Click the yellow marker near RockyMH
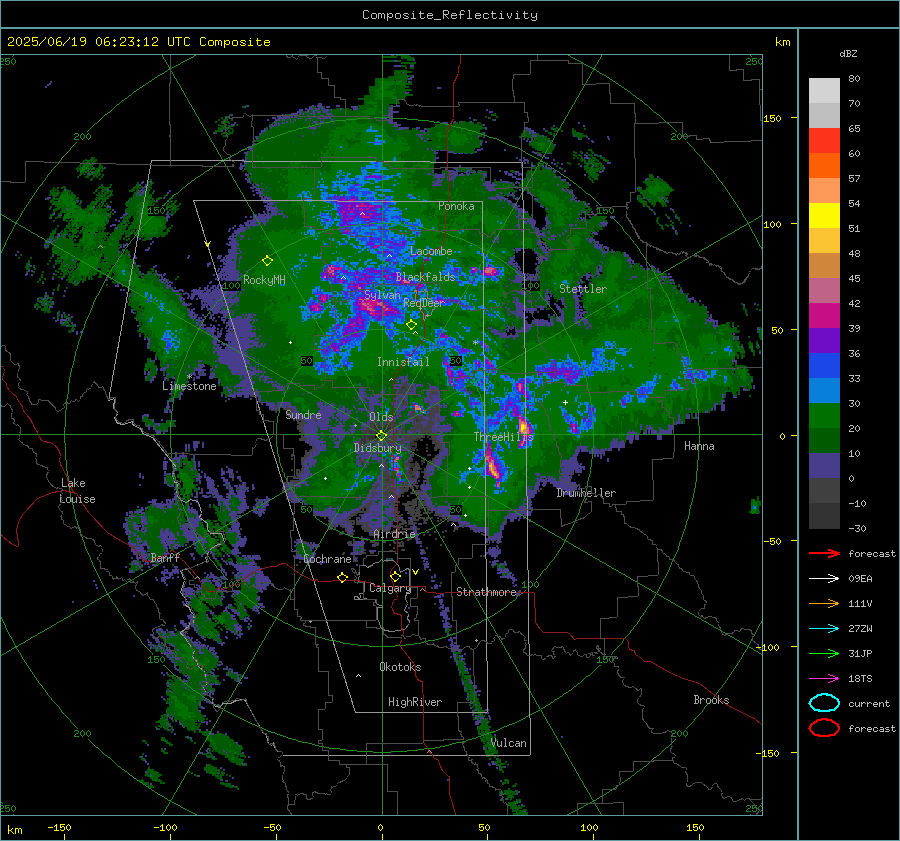This screenshot has width=900, height=841. click(x=267, y=261)
